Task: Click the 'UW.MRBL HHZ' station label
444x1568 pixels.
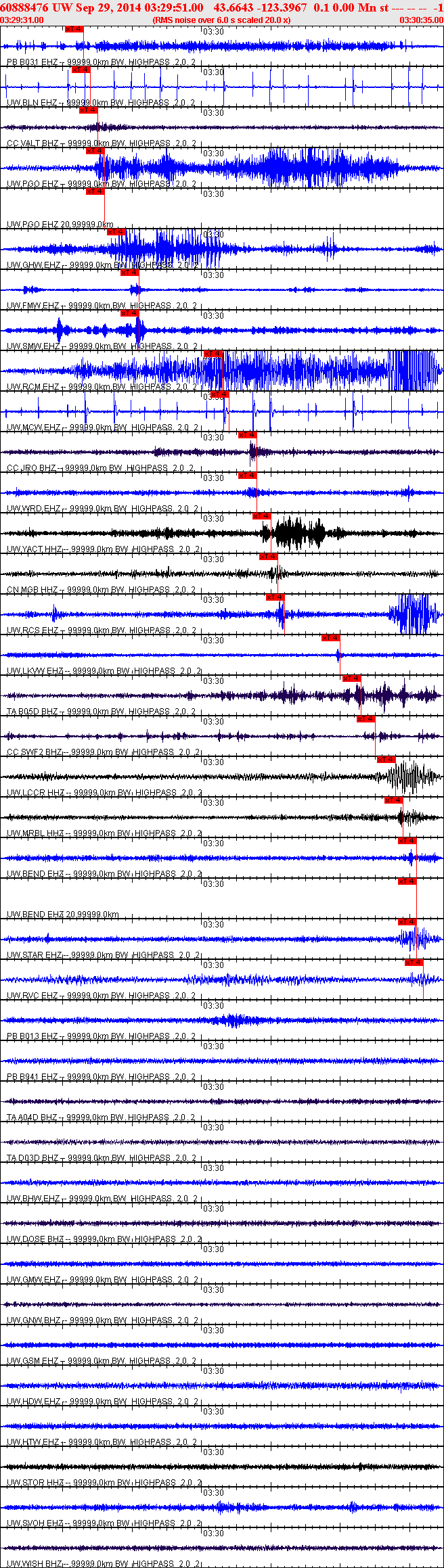Action: 36,833
